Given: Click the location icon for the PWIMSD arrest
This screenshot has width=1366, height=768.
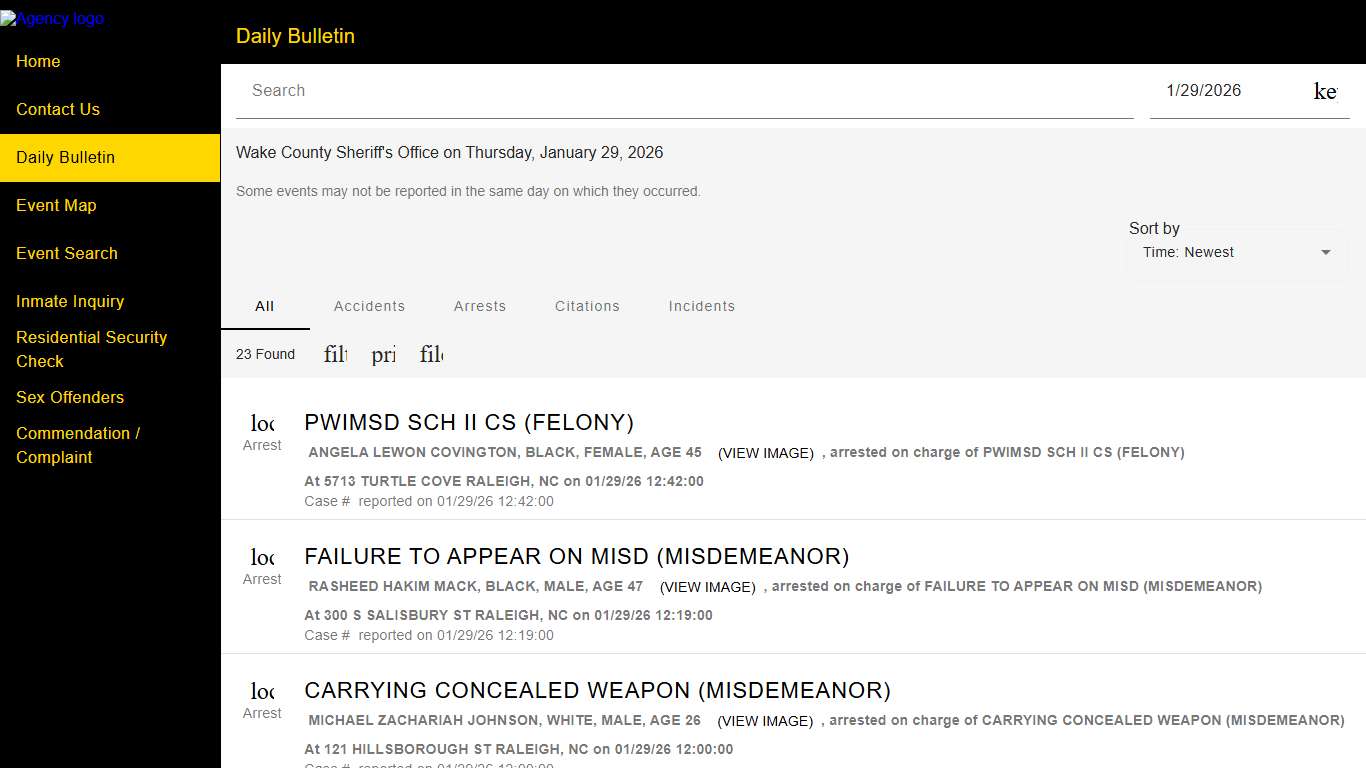Looking at the screenshot, I should [x=261, y=423].
